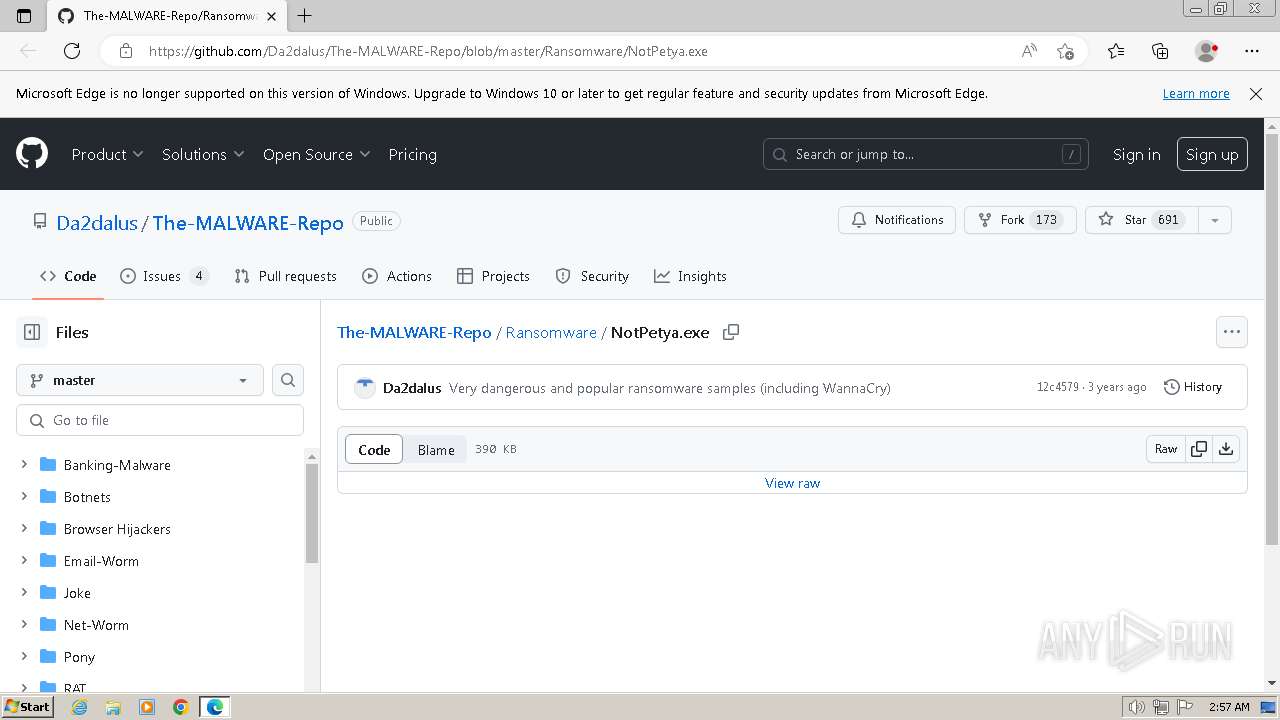
Task: Expand the Browser Hijackers folder
Action: pos(24,528)
